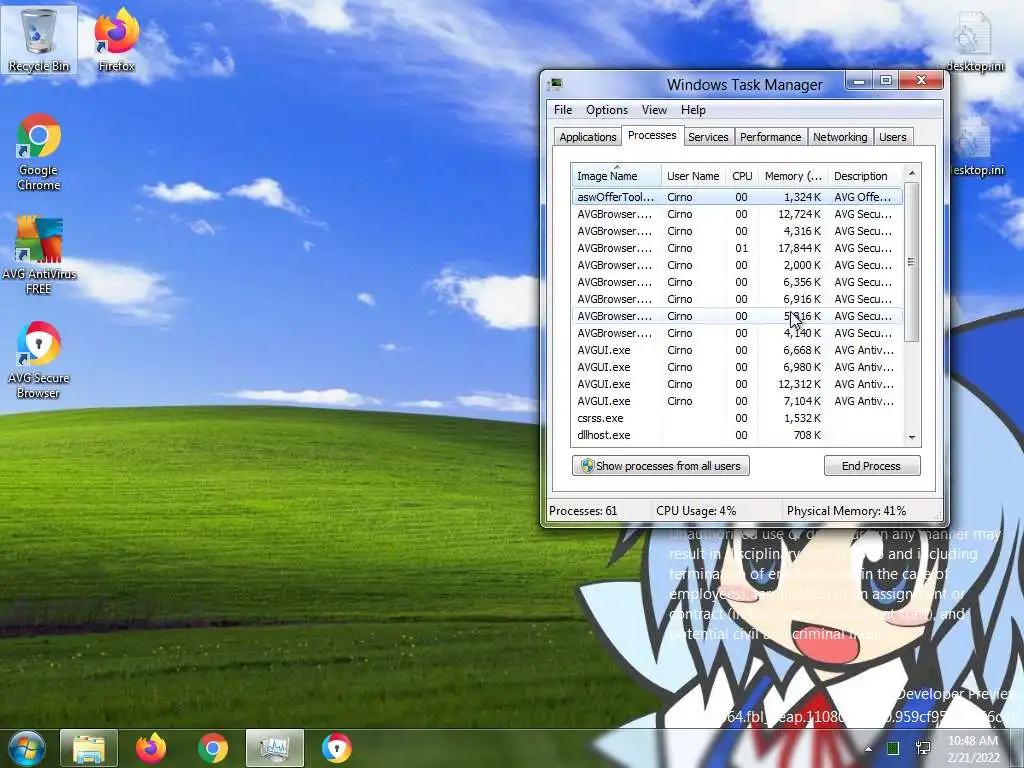Click the Physical Memory: 41% status entry
Viewport: 1024px width, 768px height.
pyautogui.click(x=846, y=511)
